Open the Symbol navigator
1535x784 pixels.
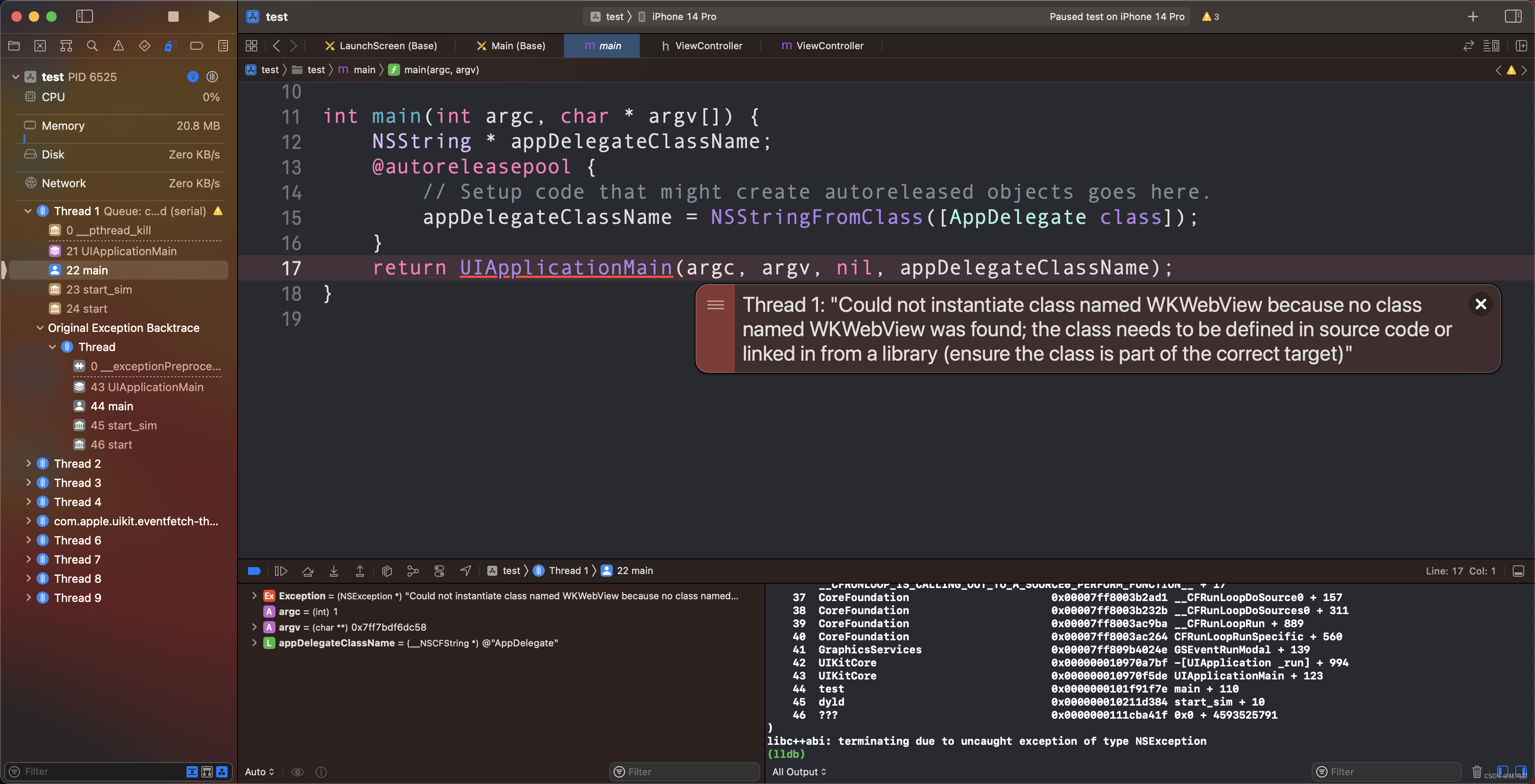click(x=66, y=46)
